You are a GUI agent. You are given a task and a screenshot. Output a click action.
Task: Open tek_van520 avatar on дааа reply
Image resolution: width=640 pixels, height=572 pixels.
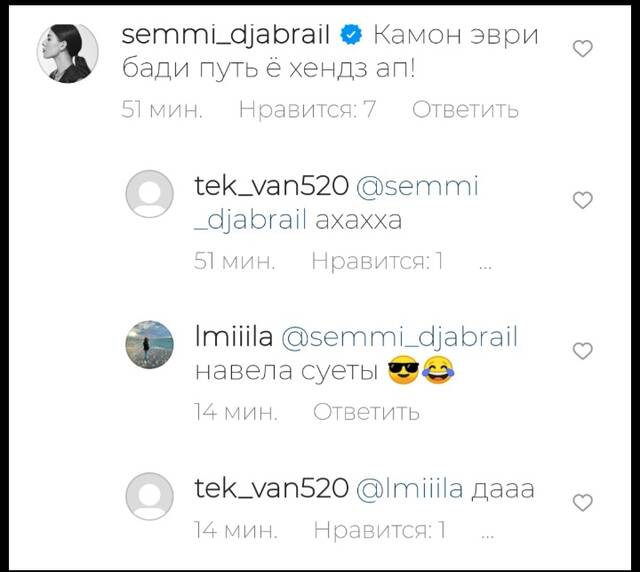(x=149, y=496)
